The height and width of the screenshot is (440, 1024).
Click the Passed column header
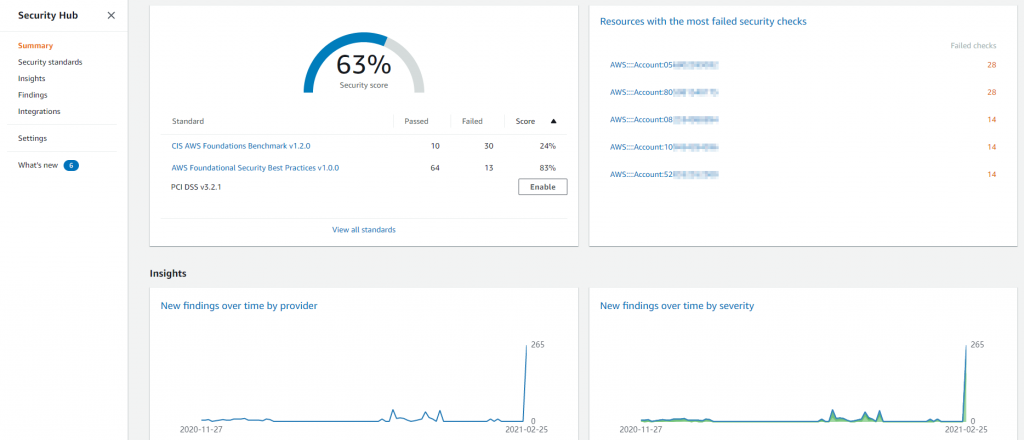416,121
